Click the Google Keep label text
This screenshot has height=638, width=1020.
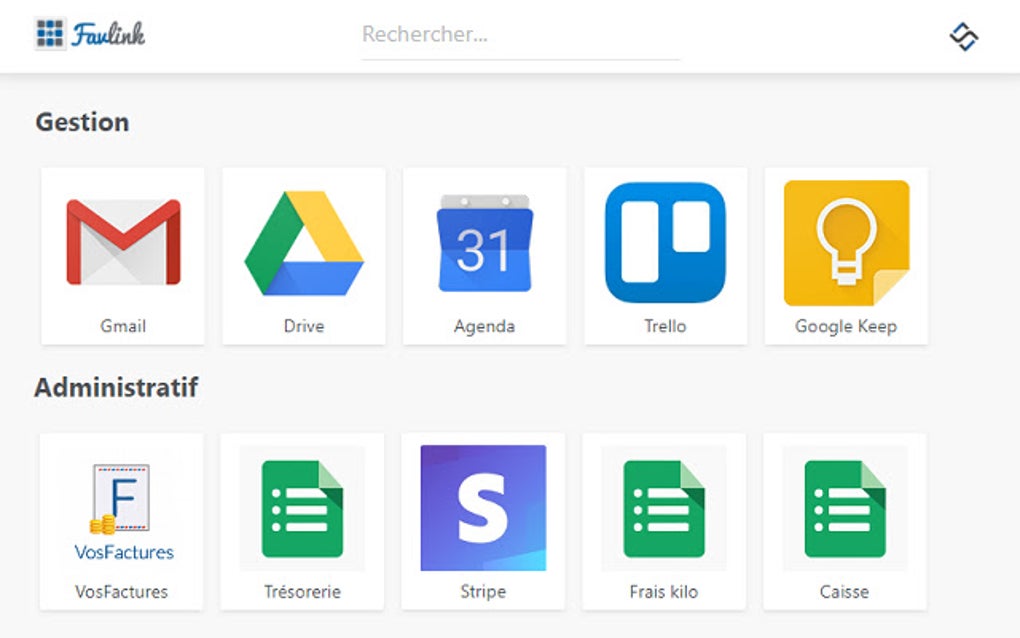[846, 326]
